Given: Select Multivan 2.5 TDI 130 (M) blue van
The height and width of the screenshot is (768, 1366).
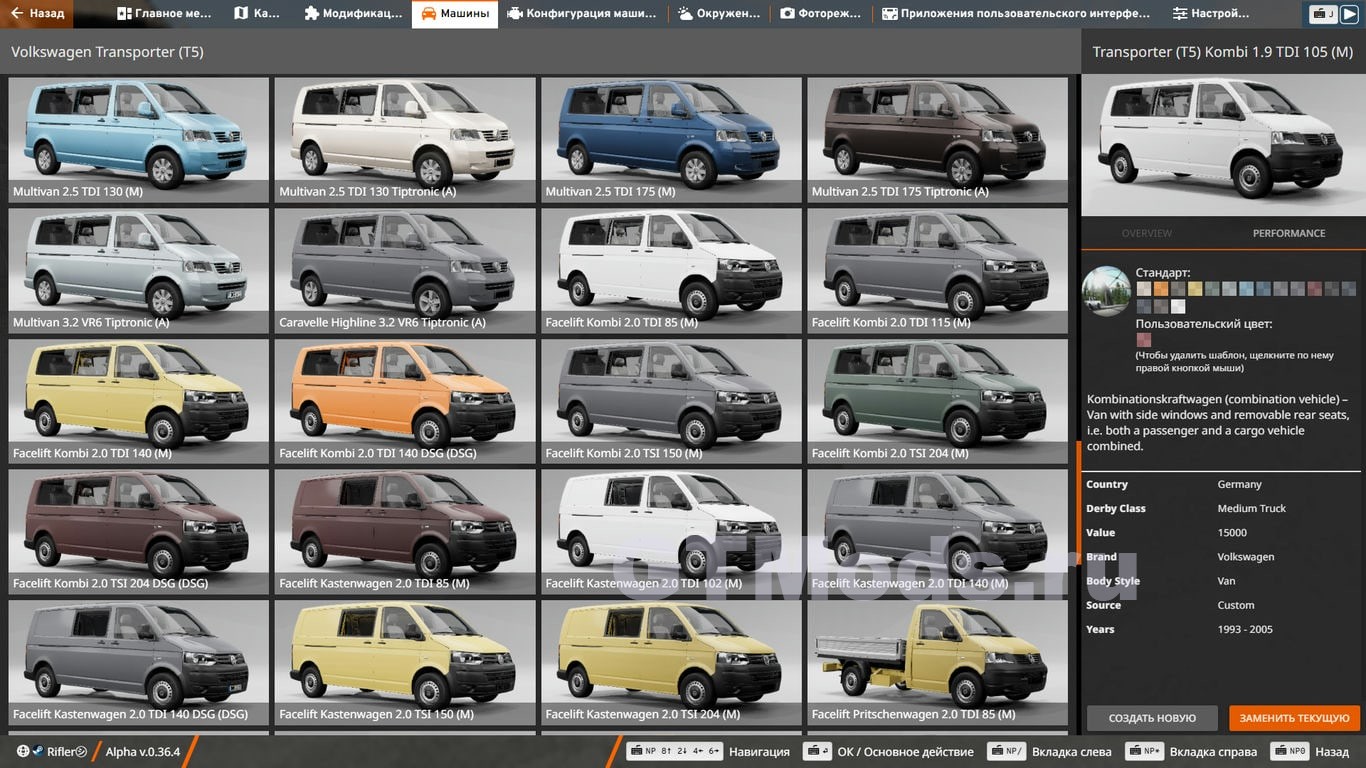Looking at the screenshot, I should coord(138,140).
